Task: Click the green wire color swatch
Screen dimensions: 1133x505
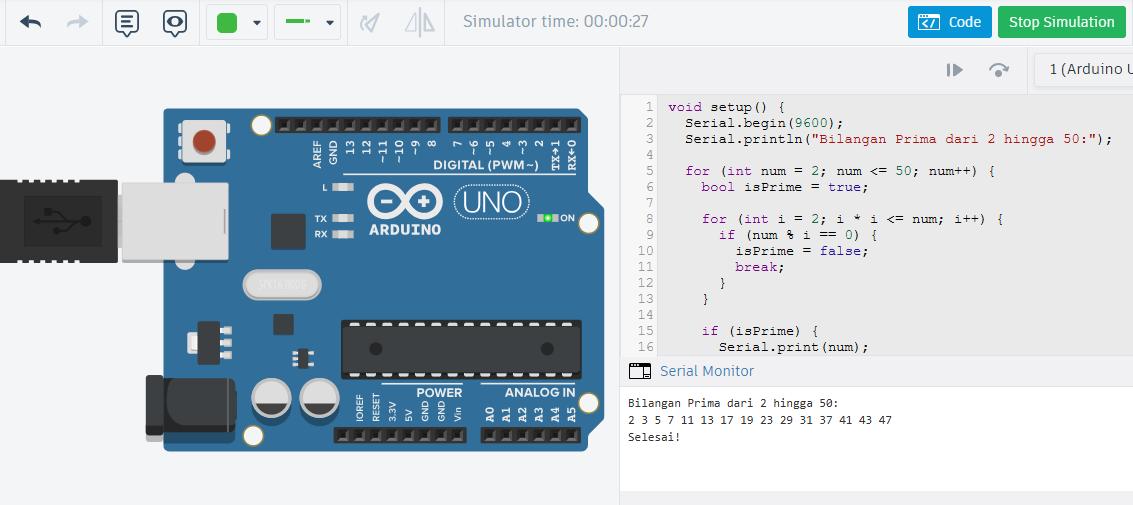Action: pos(227,23)
